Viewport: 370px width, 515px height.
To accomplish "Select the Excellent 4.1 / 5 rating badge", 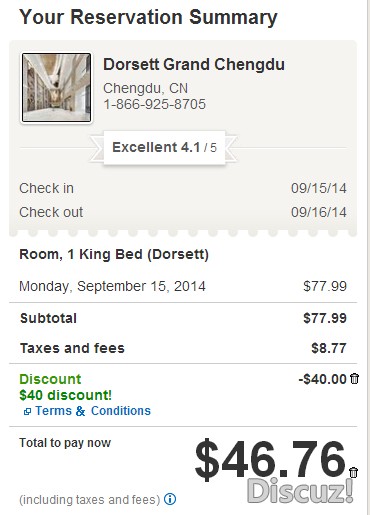I will point(164,147).
